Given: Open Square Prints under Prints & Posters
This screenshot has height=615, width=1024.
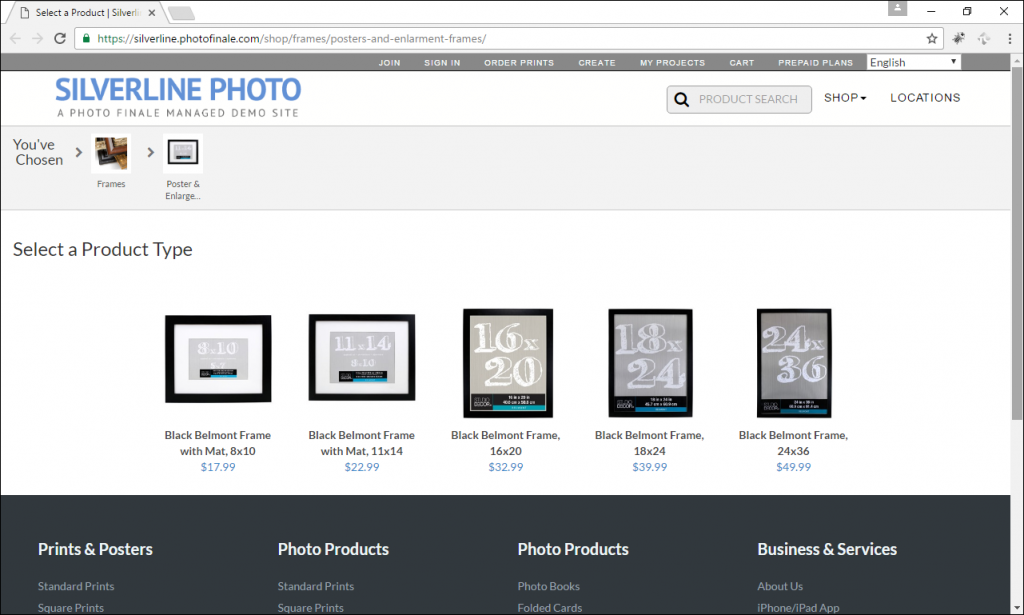Looking at the screenshot, I should click(71, 608).
